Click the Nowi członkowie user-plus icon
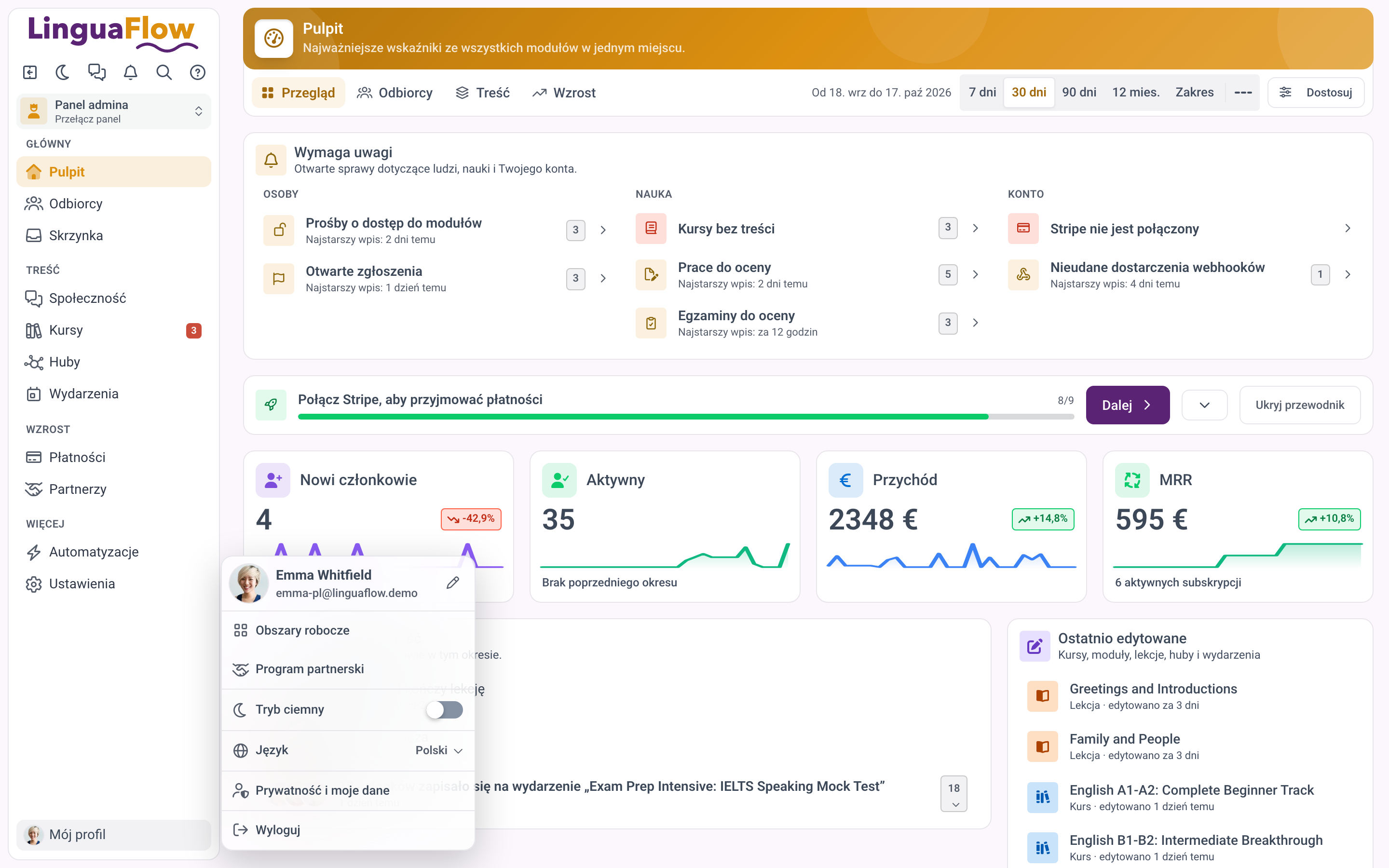1389x868 pixels. click(273, 480)
